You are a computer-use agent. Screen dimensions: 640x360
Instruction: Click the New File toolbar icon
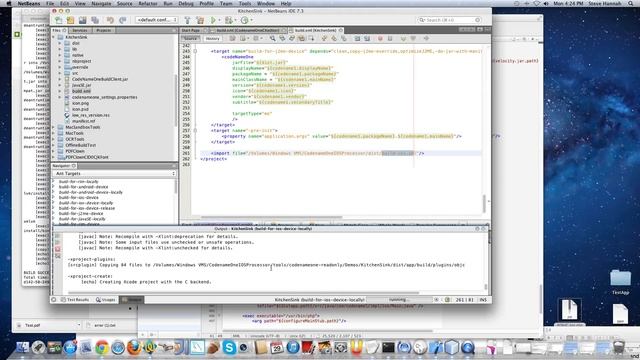[x=59, y=20]
